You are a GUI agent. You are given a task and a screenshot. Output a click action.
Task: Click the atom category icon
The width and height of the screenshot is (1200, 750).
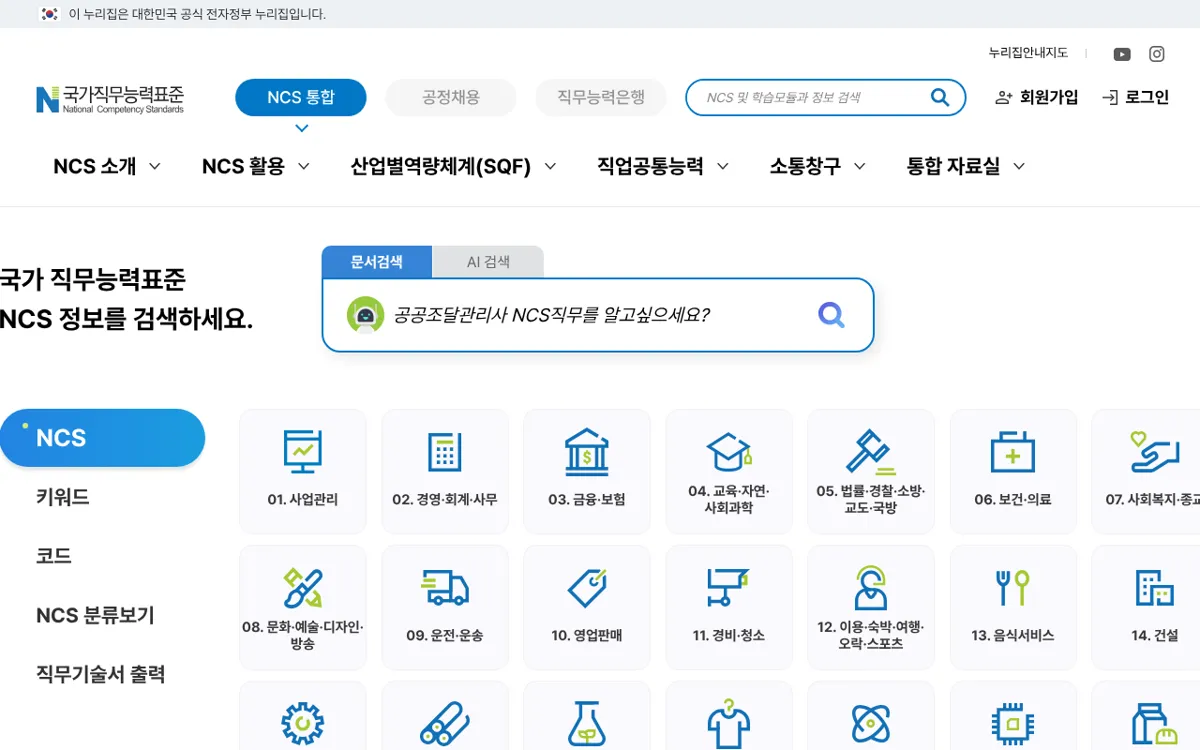pos(871,723)
